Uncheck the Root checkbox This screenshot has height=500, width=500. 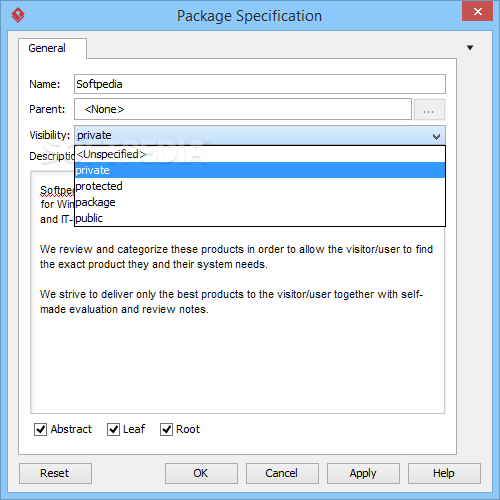pos(166,429)
